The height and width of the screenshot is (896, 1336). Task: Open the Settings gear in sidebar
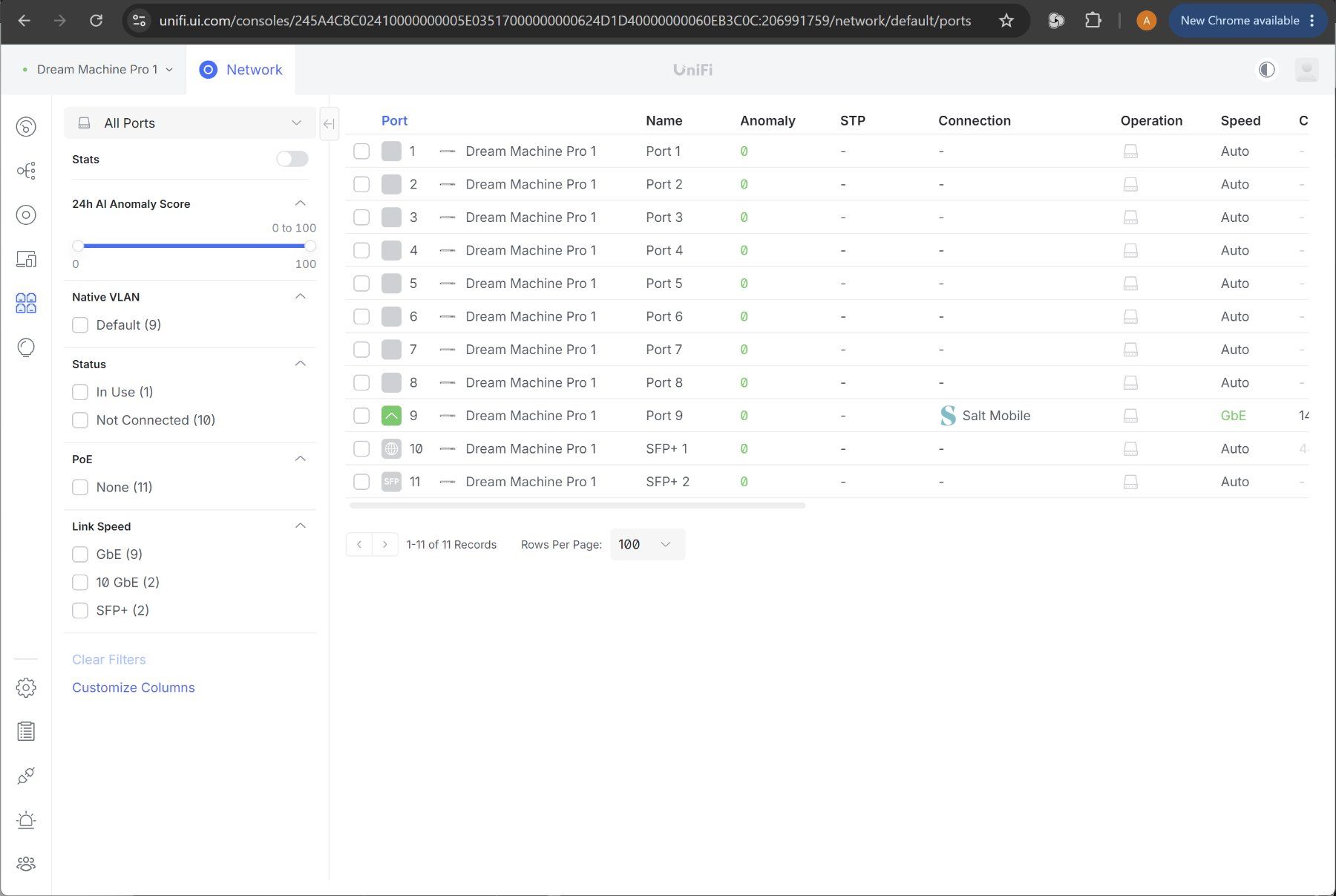click(26, 687)
